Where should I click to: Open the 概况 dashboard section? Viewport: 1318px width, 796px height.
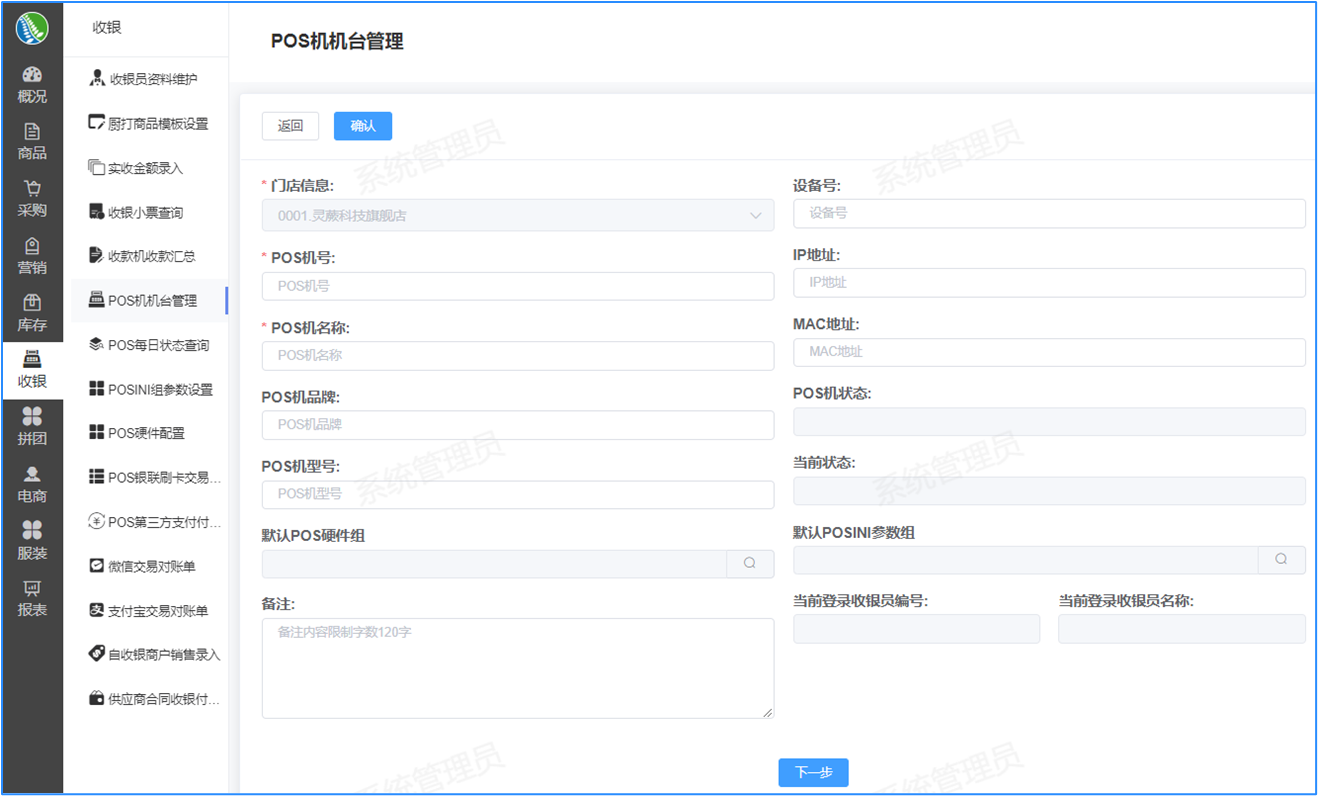coord(32,85)
